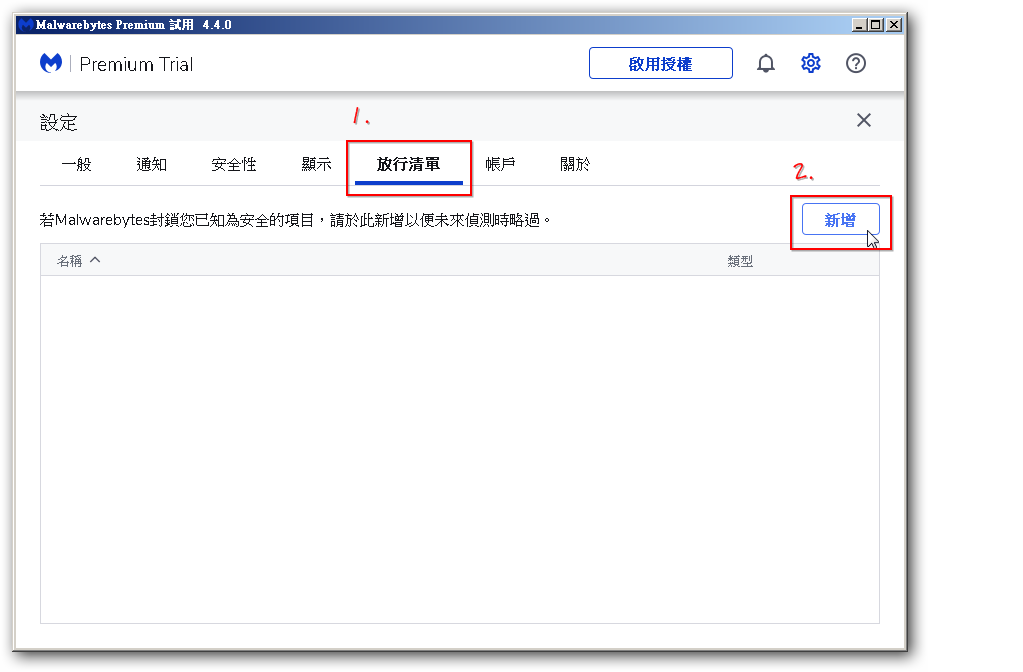Select the 安全性 tab

(234, 165)
